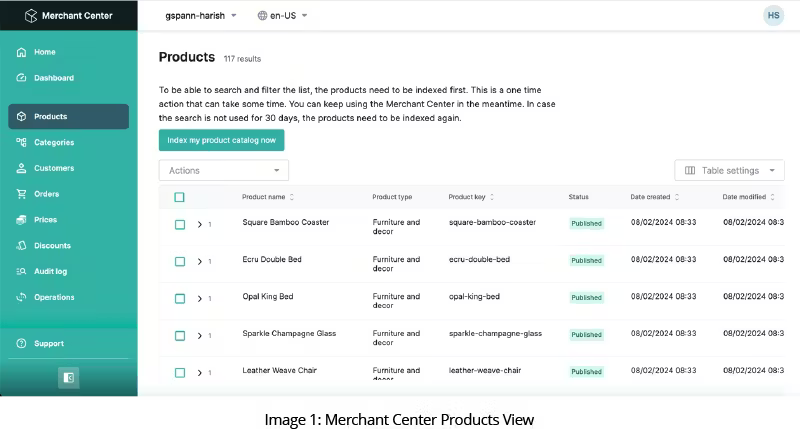This screenshot has height=429, width=800.
Task: Open the Leather Weave Chair product
Action: coord(280,370)
